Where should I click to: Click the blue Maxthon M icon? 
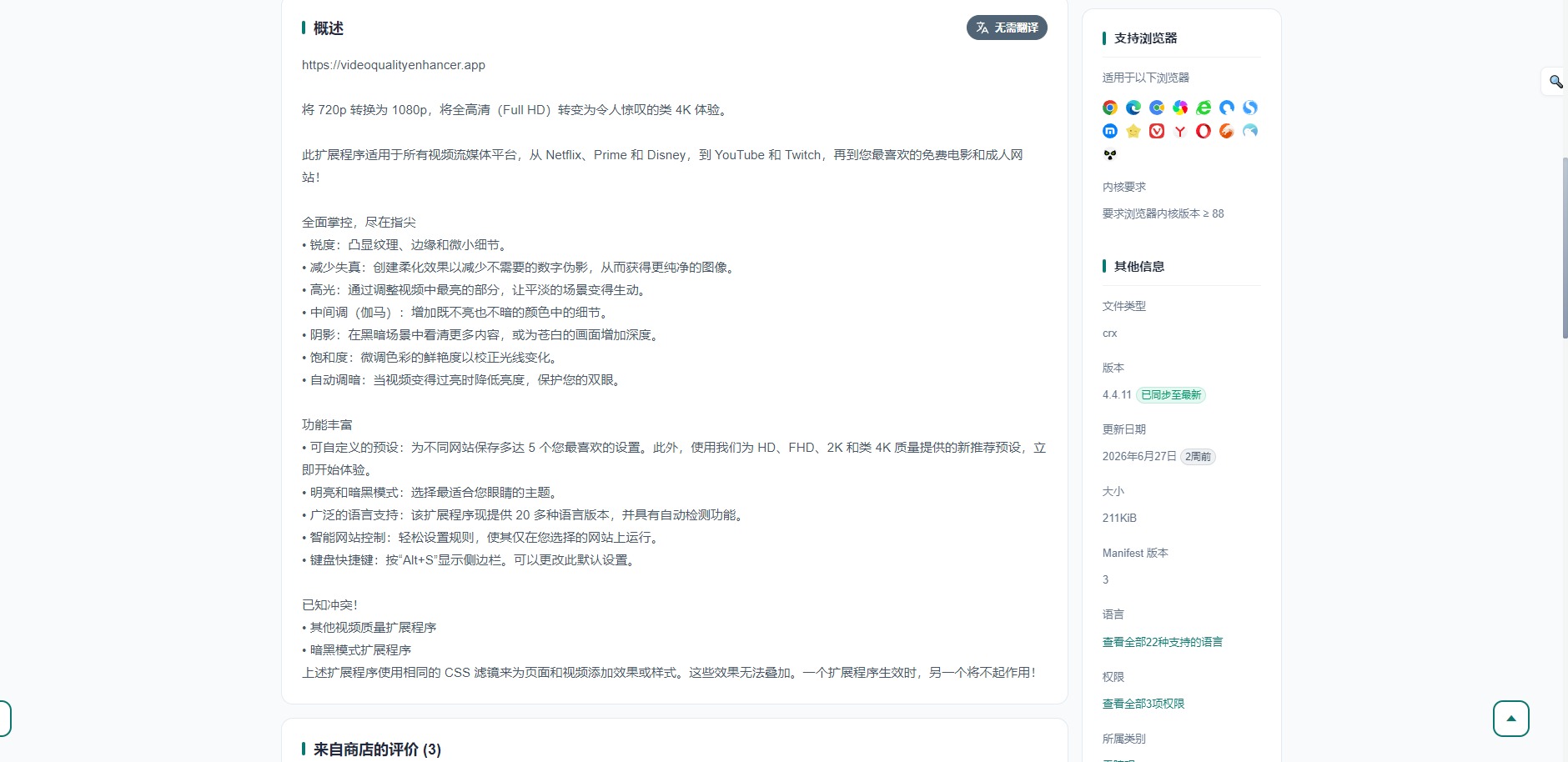1110,131
